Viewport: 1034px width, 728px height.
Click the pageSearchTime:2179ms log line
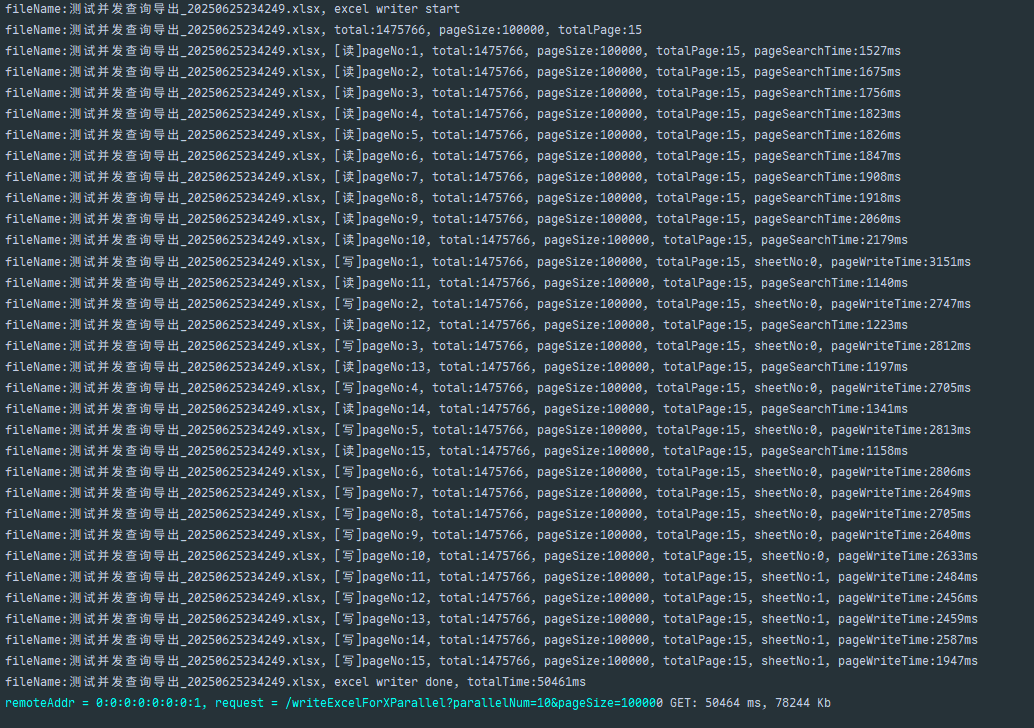[456, 240]
